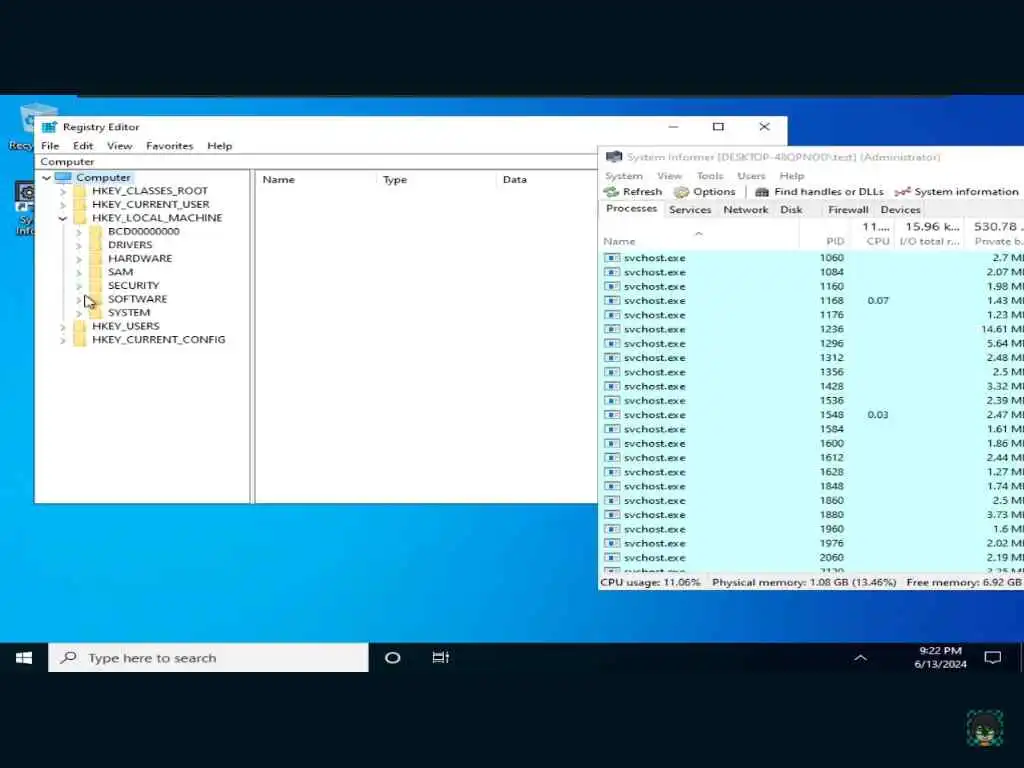Click the DRIVERS folder icon
Screen dimensions: 1024x768
(x=95, y=245)
